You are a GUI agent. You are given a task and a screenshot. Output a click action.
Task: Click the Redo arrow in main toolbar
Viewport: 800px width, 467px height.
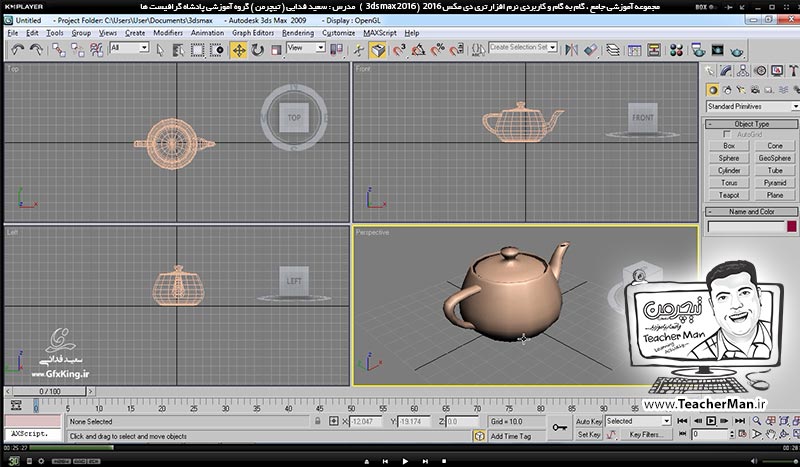coord(36,50)
